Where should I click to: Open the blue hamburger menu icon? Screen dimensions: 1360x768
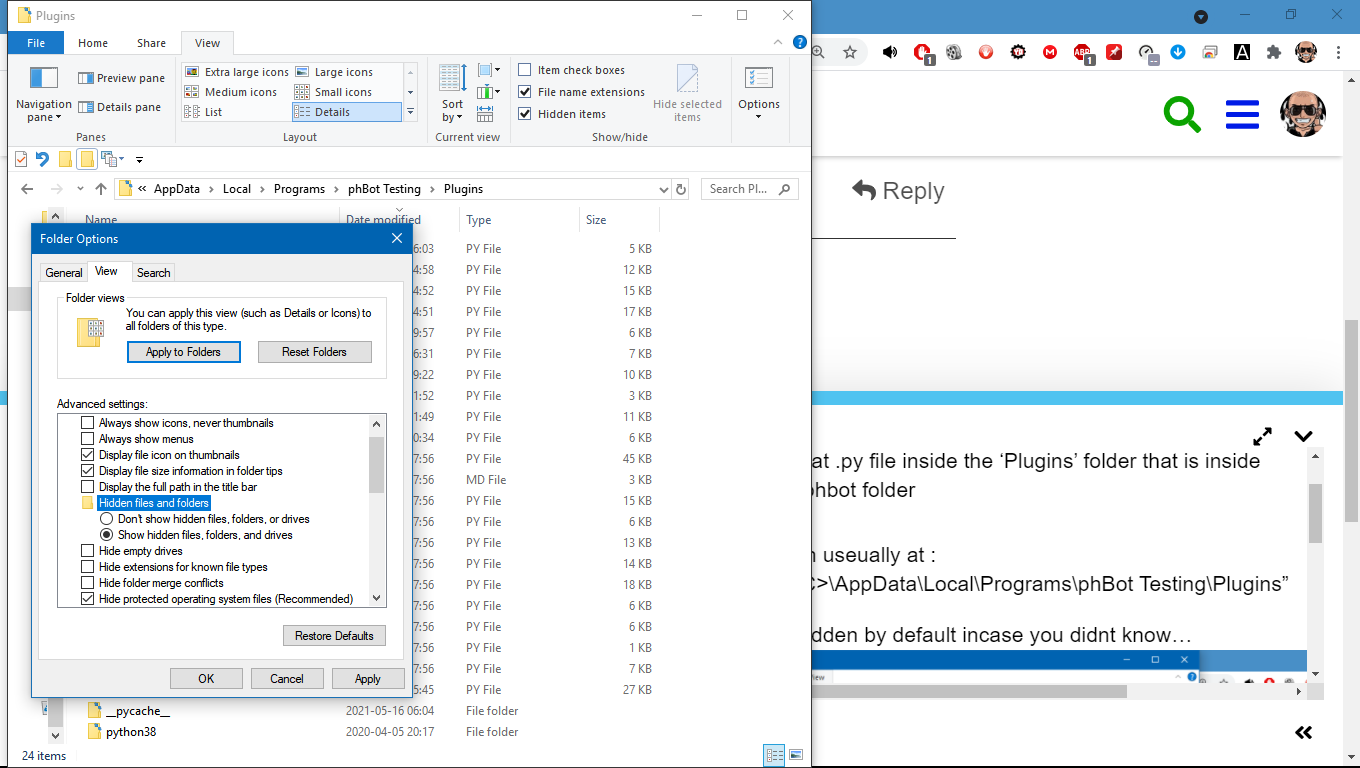1242,114
